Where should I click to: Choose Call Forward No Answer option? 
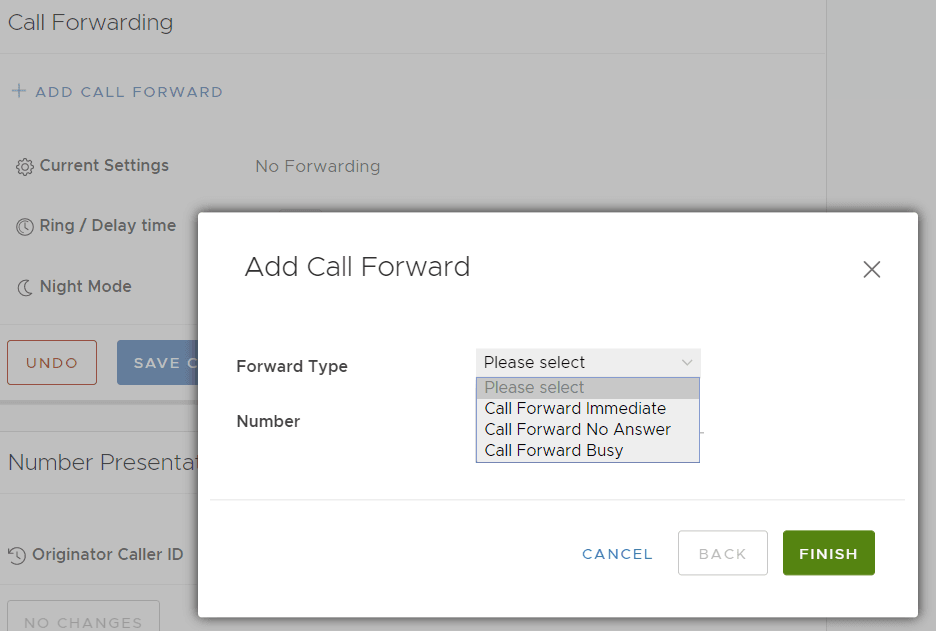(x=577, y=429)
